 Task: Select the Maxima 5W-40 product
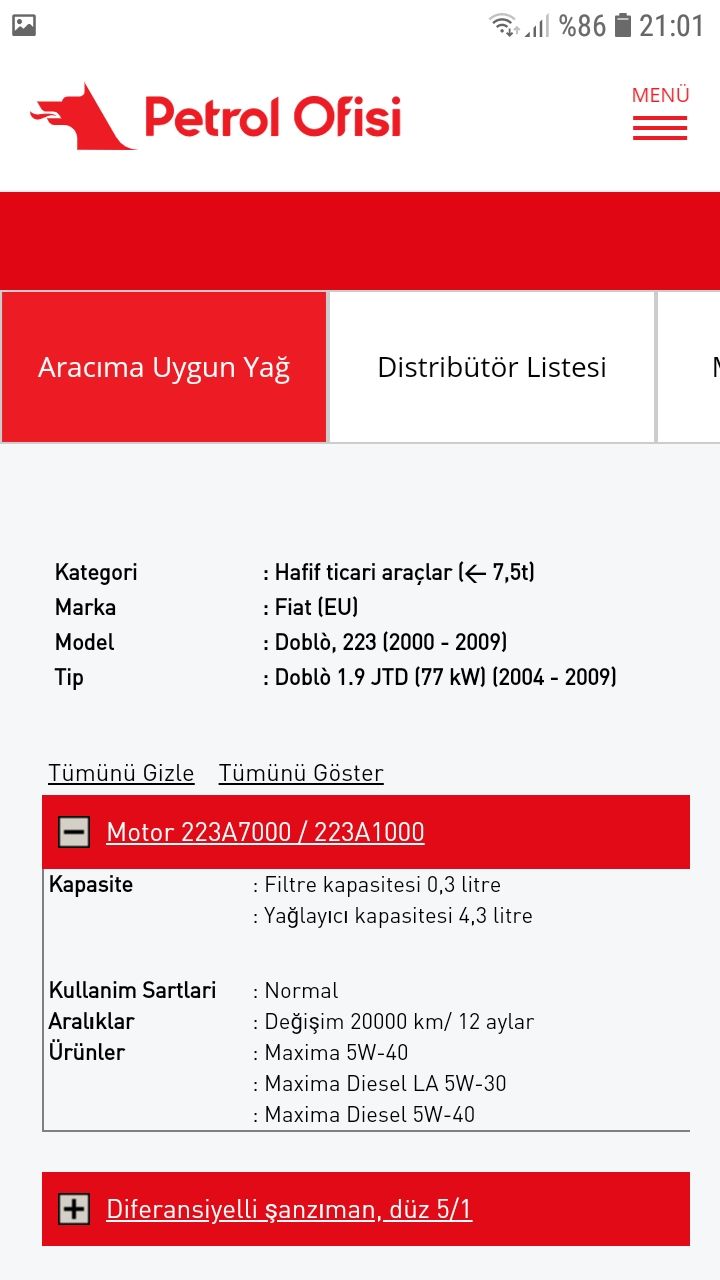point(336,1052)
